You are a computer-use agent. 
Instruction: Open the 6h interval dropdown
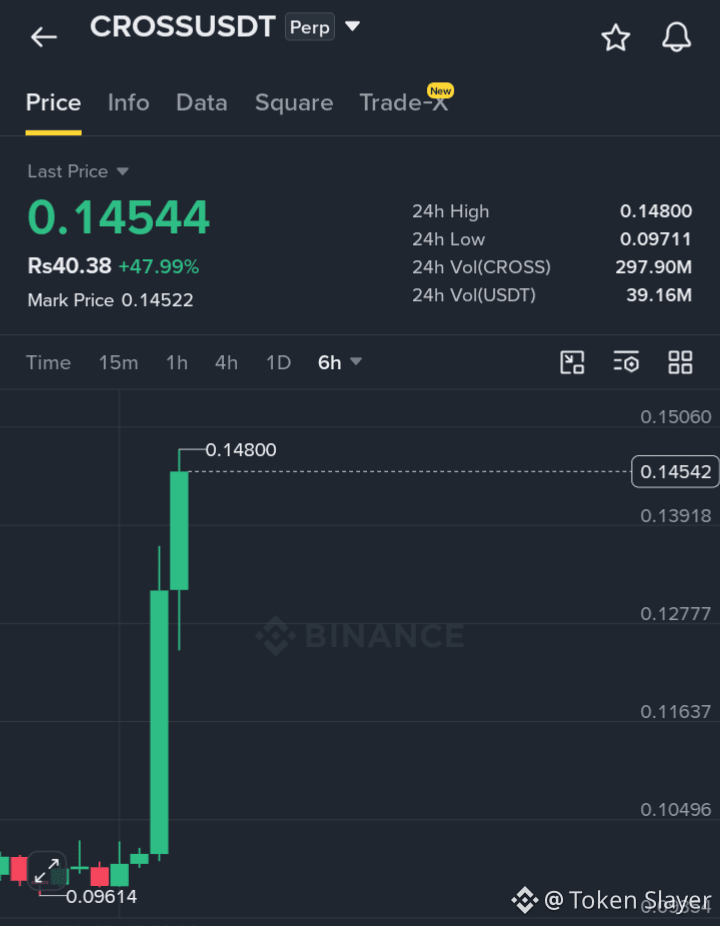340,362
